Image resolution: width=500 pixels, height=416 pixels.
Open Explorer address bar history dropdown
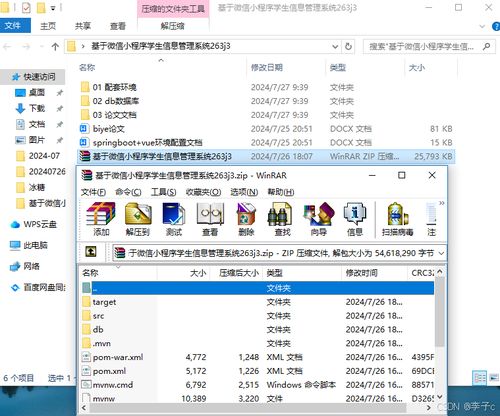coord(335,47)
